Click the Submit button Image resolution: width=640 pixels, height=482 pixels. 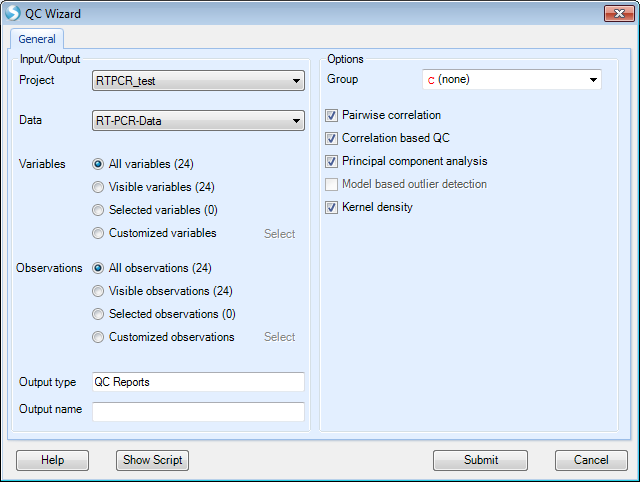[480, 460]
